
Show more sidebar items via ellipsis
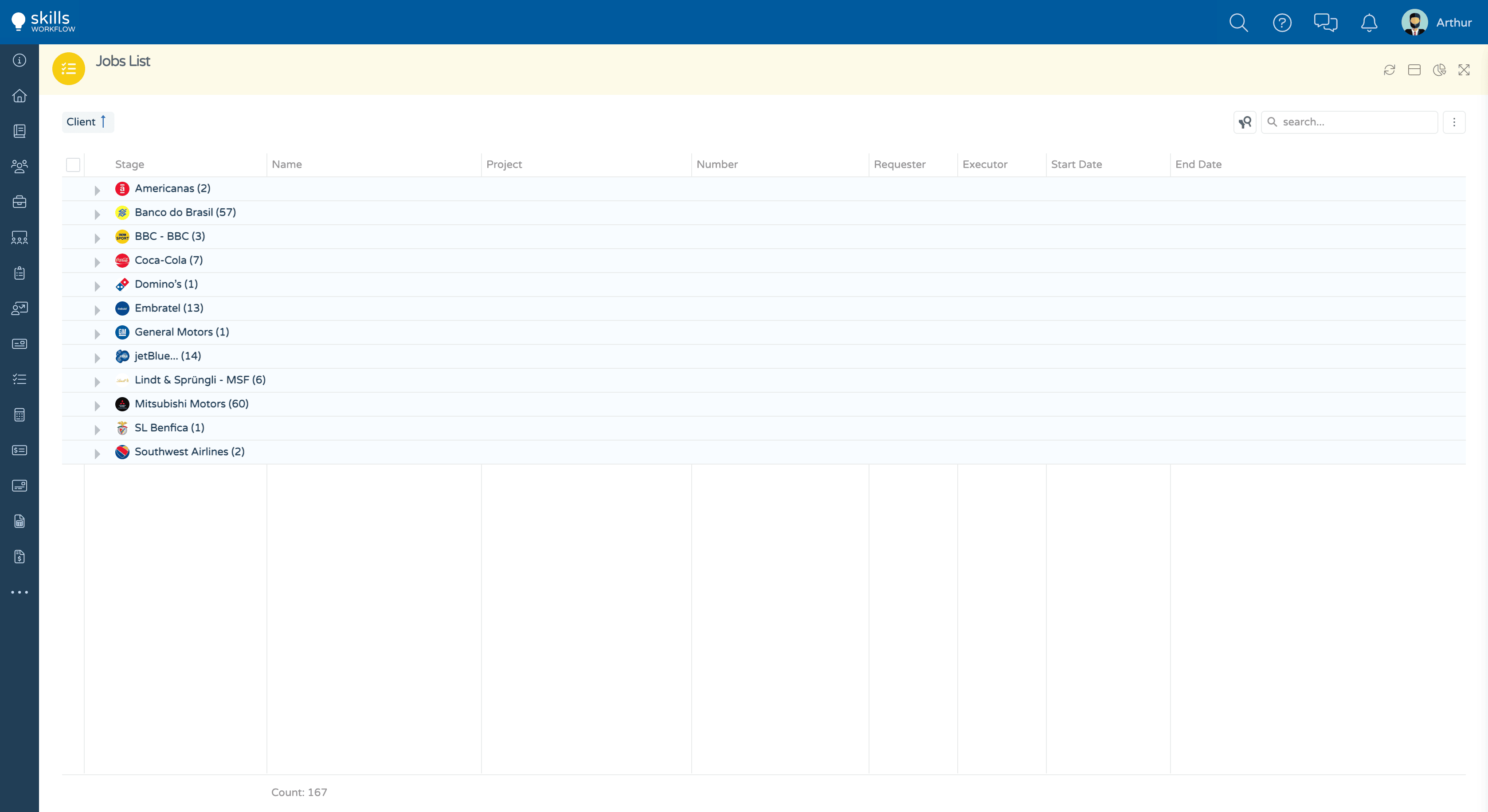coord(20,592)
